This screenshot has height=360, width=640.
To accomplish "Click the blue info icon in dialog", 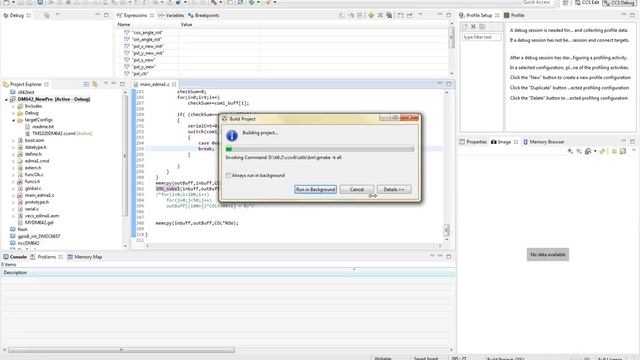I will point(232,136).
